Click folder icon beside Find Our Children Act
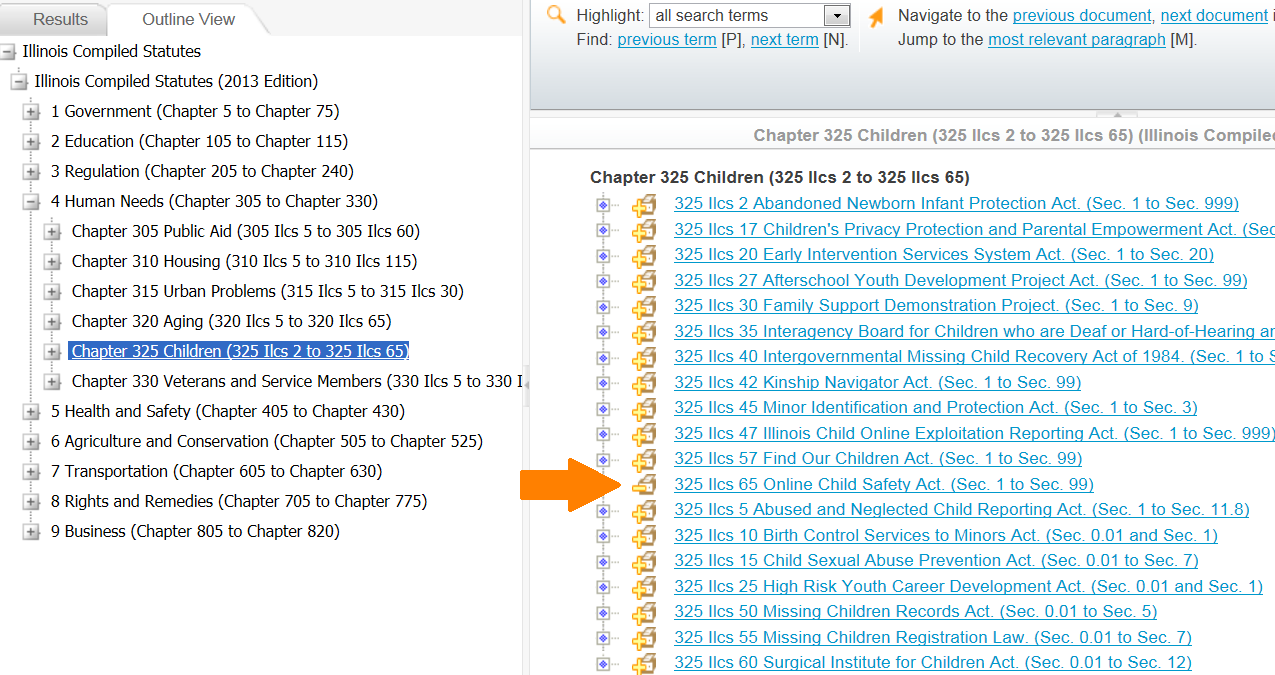This screenshot has width=1275, height=675. (x=643, y=459)
